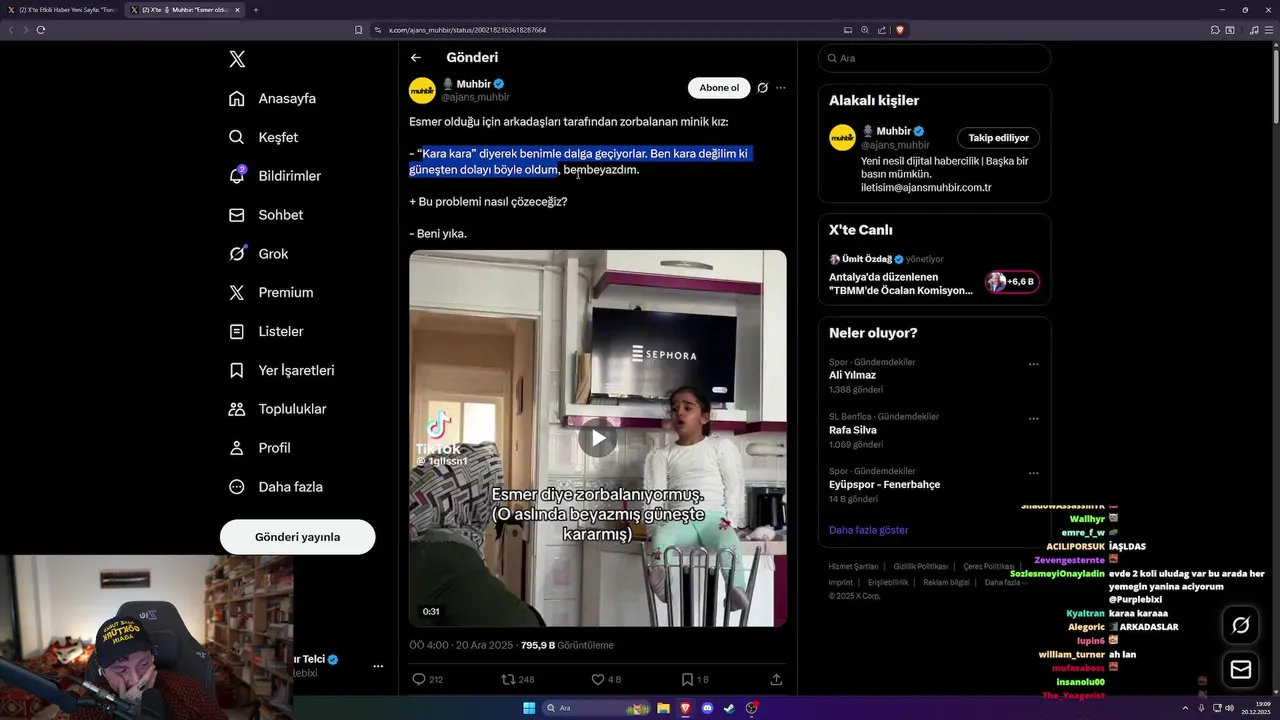This screenshot has height=720, width=1280.
Task: Click +6,8 B listeners badge
Action: coord(1012,282)
